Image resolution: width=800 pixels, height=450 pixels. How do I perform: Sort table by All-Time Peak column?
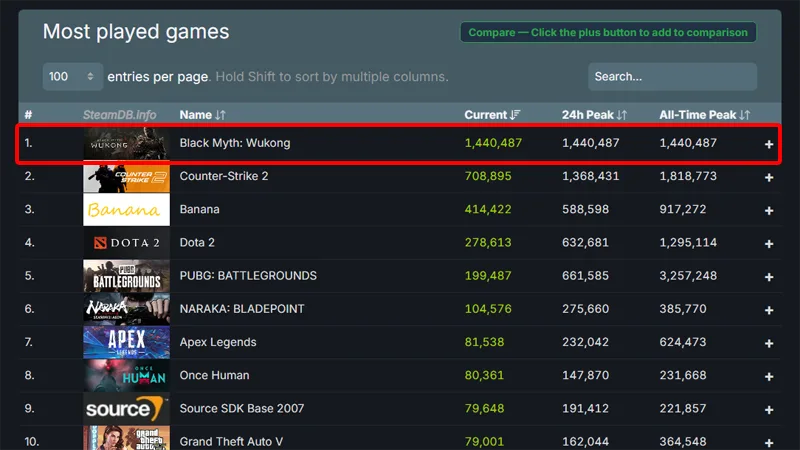[704, 115]
